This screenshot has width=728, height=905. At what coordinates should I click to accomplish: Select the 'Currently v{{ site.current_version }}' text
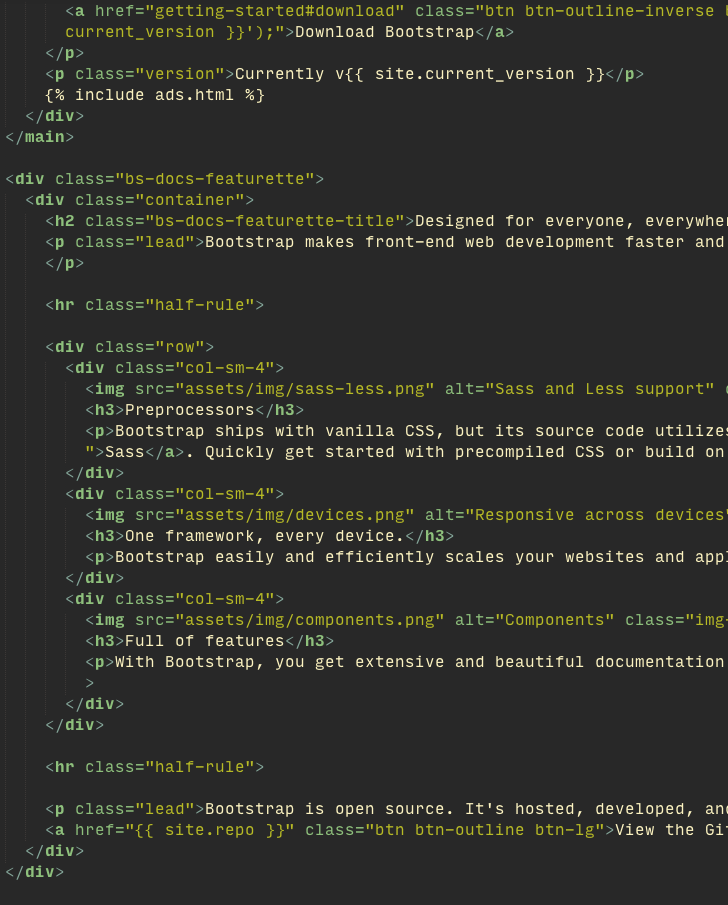tap(420, 74)
